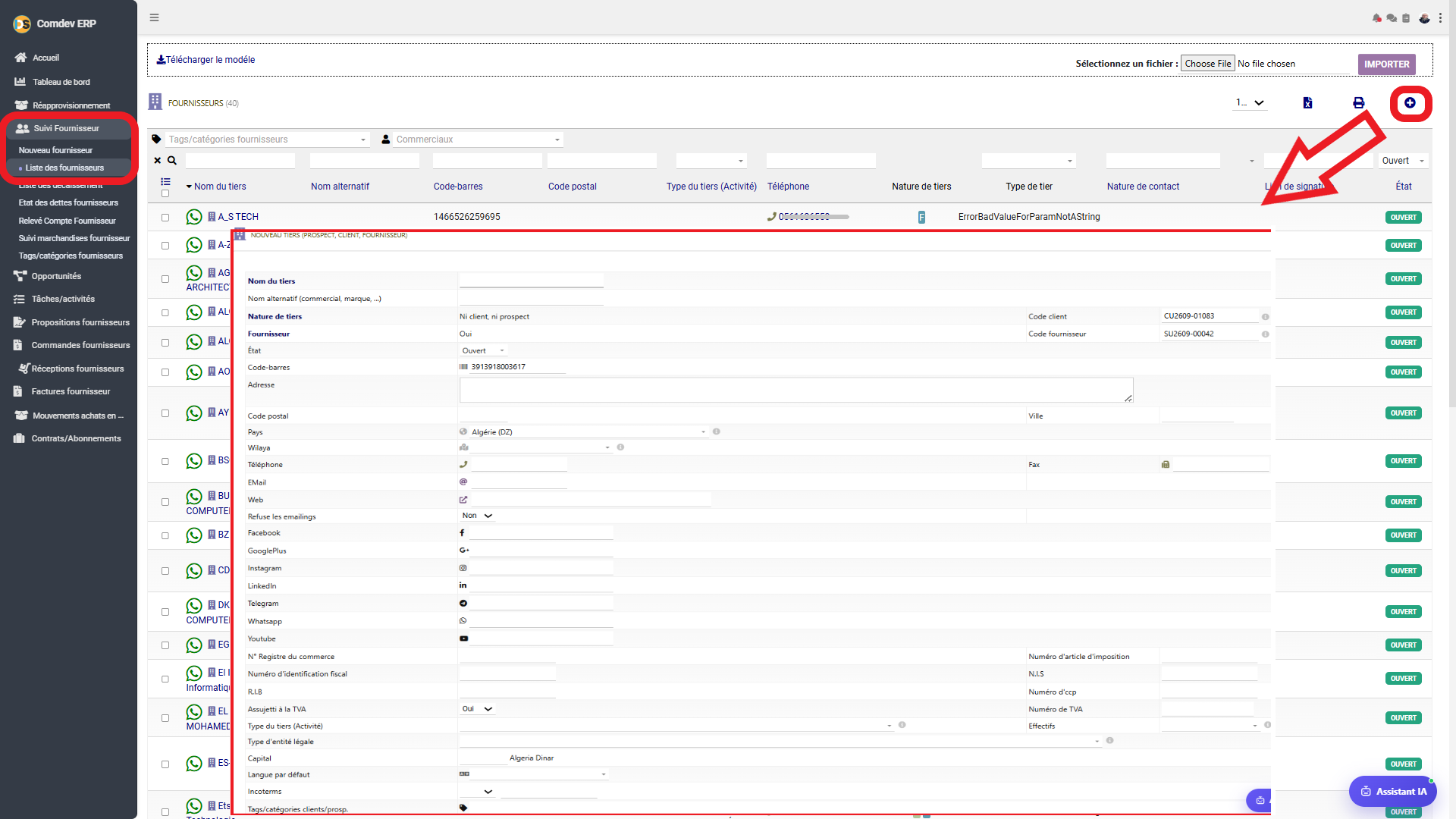The height and width of the screenshot is (819, 1456).
Task: Open Réapprovisionnement menu
Action: point(71,105)
